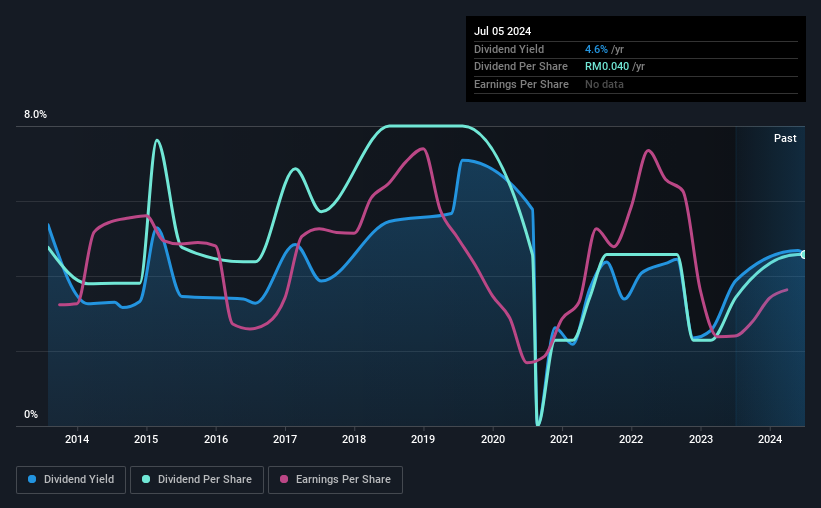Click the pink Earnings Per Share legend dot
The image size is (821, 508).
284,479
